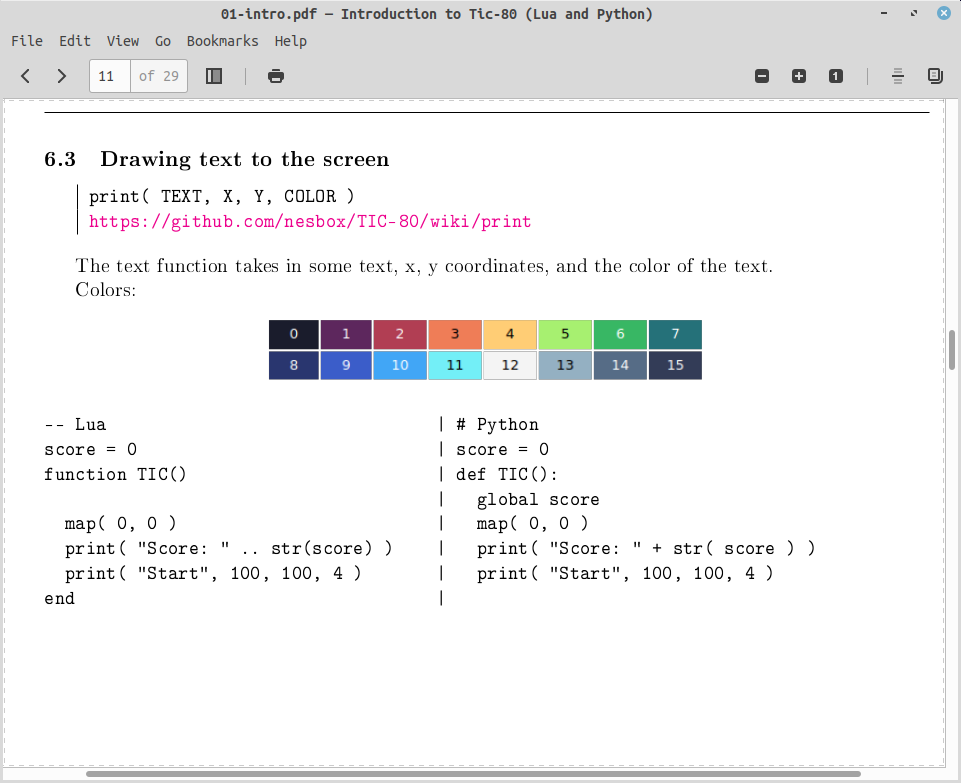Click 'function TIC()' in Lua code

(115, 474)
